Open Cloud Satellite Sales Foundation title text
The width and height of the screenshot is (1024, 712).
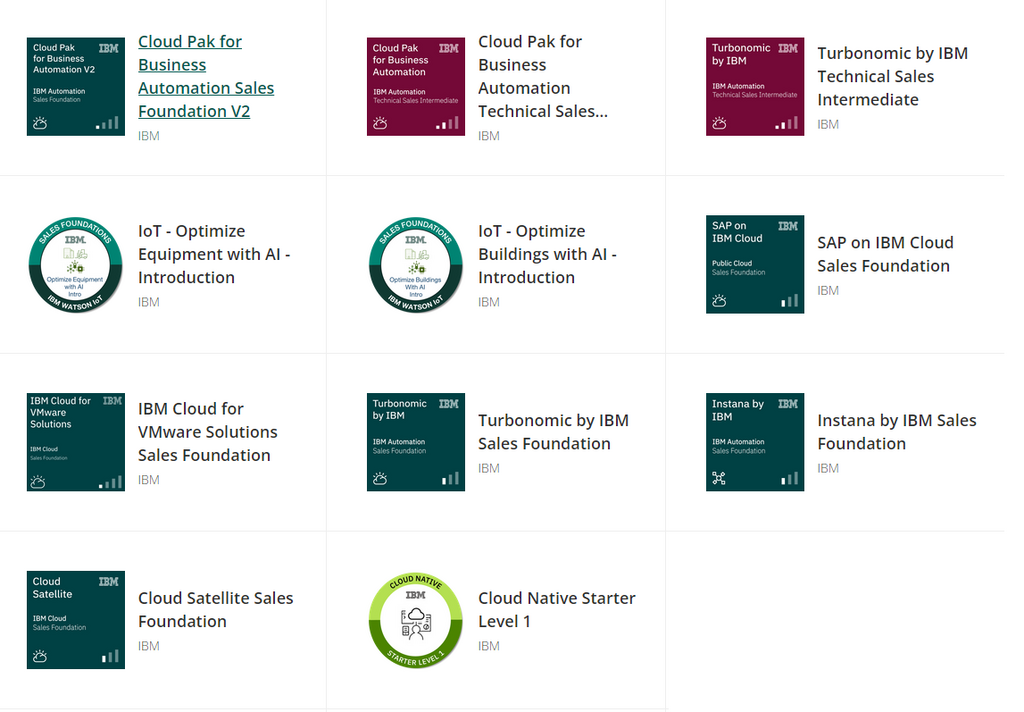pos(215,609)
